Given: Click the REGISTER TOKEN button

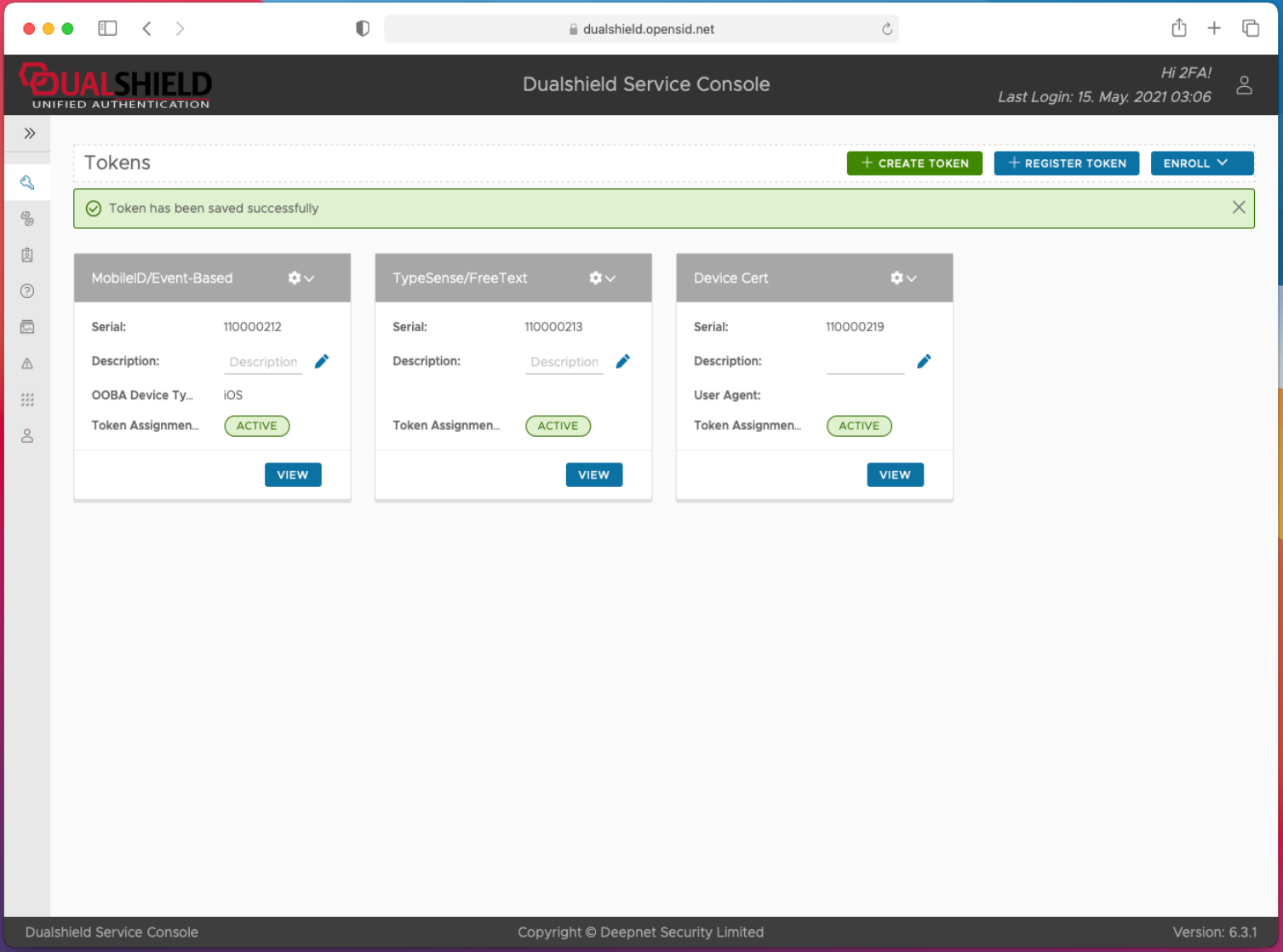Looking at the screenshot, I should [x=1066, y=163].
